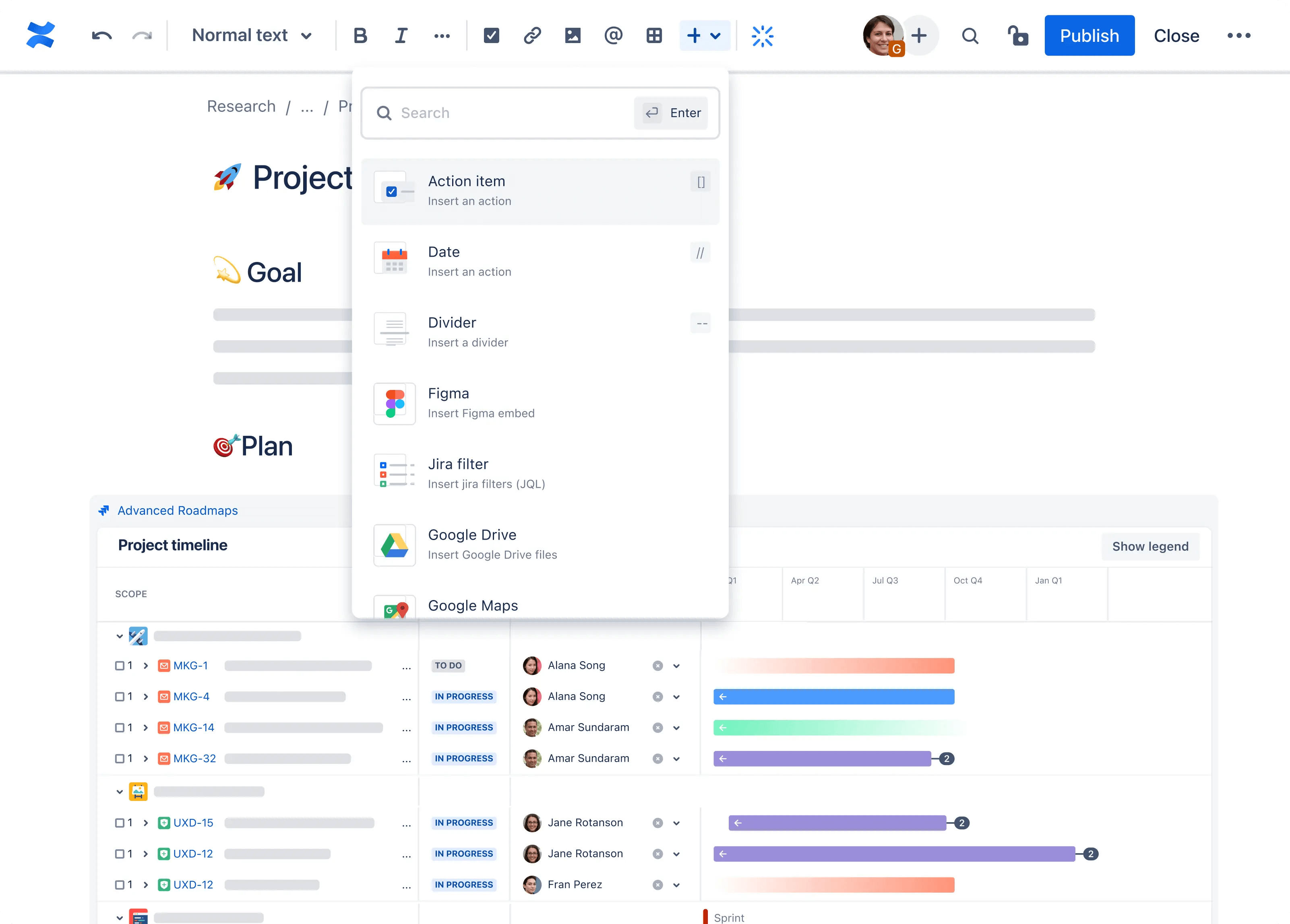1290x924 pixels.
Task: Click the UXD-15 in-progress status
Action: (464, 822)
